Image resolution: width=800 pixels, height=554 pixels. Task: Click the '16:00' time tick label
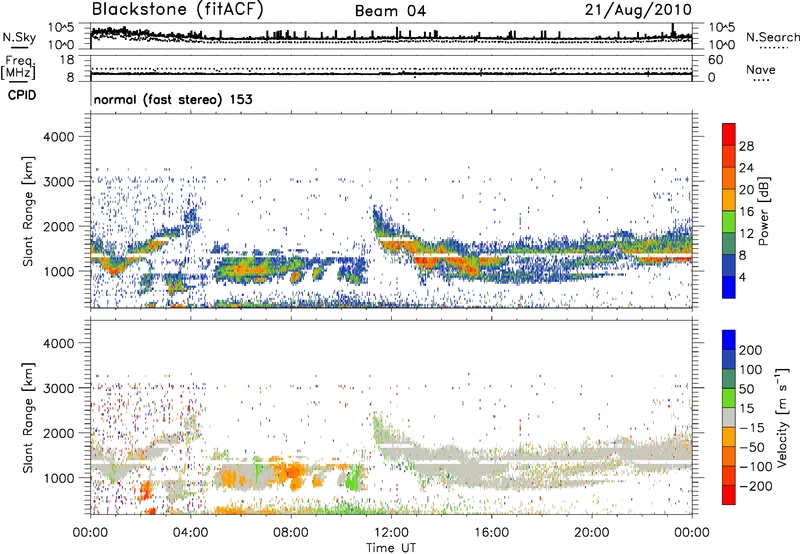(491, 533)
